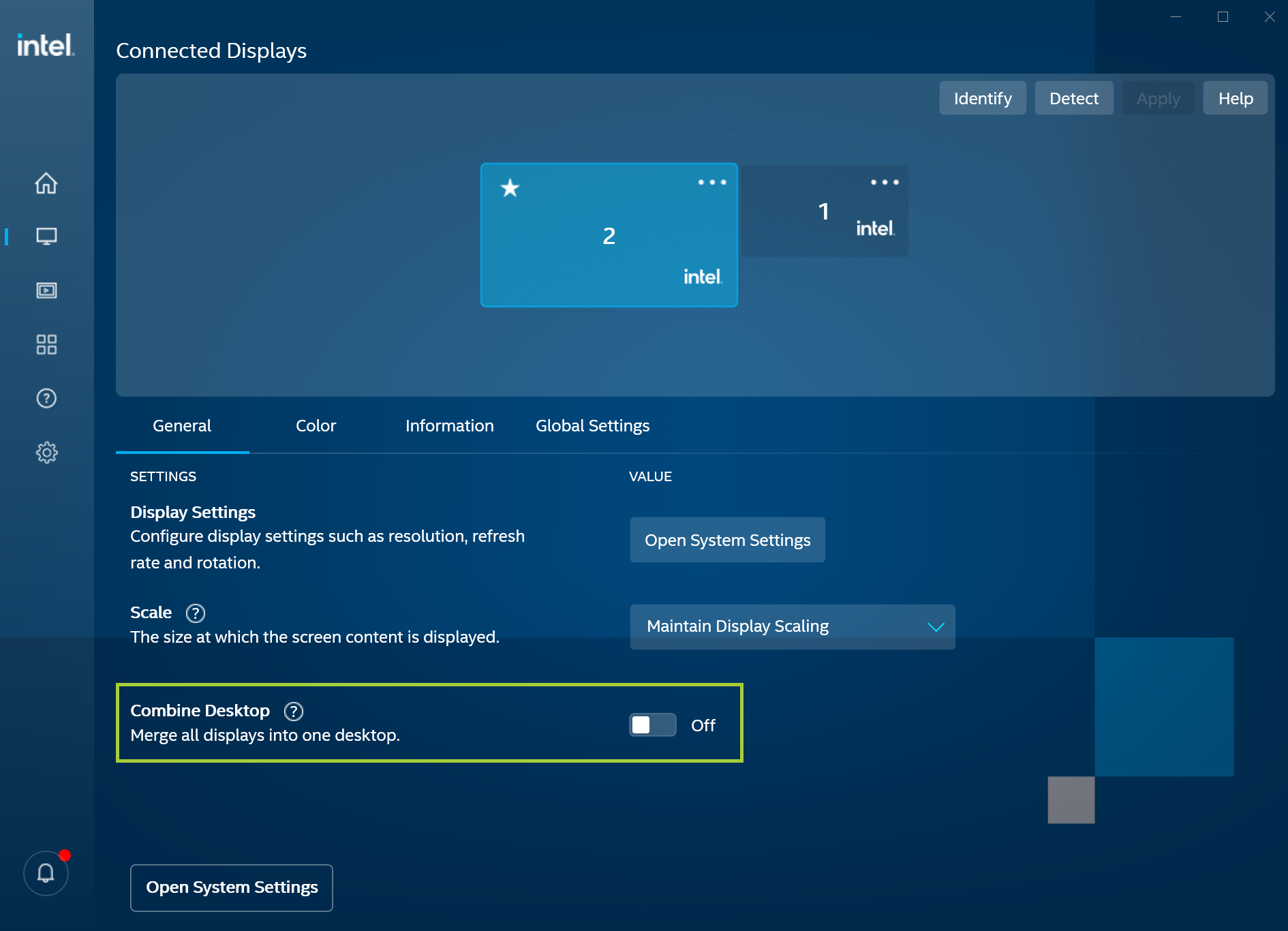Expand the Maintain Display Scaling dropdown
Screen dimensions: 1288x931
click(793, 627)
